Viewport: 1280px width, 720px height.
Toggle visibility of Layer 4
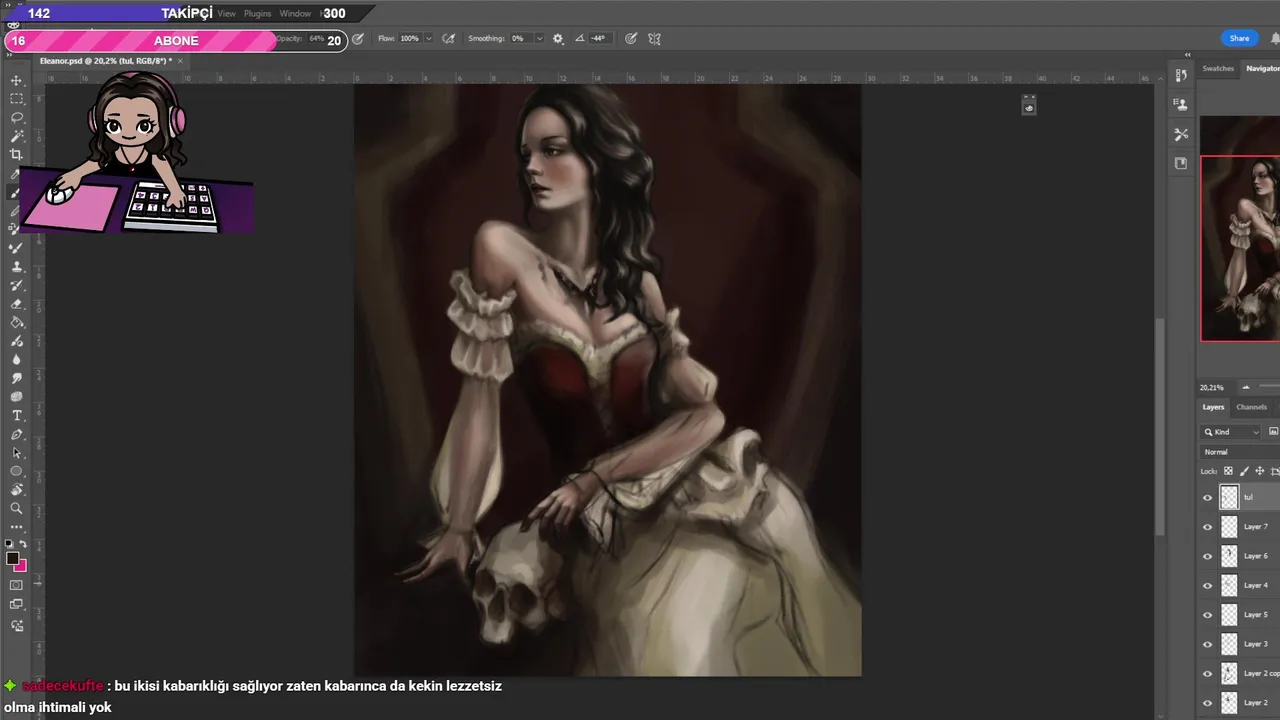[1207, 586]
